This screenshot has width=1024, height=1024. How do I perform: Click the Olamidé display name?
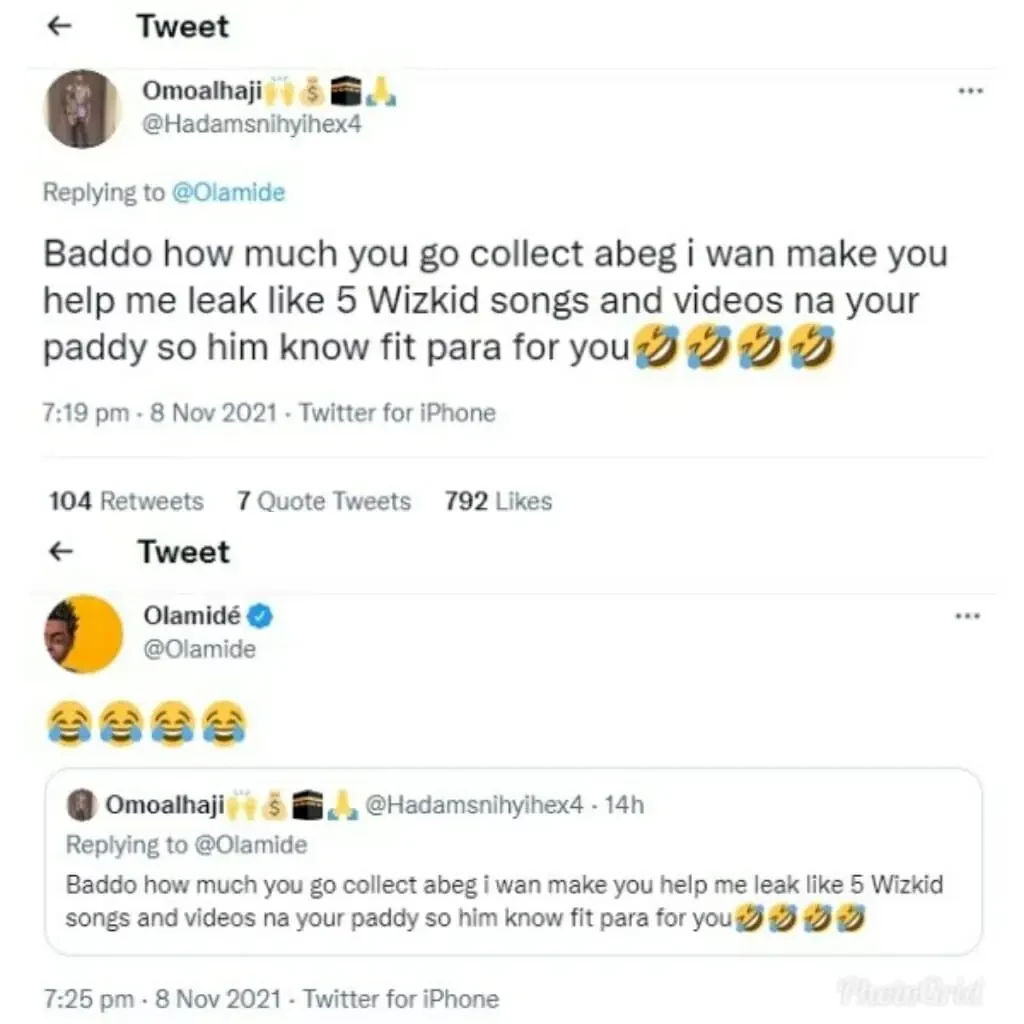tap(191, 616)
